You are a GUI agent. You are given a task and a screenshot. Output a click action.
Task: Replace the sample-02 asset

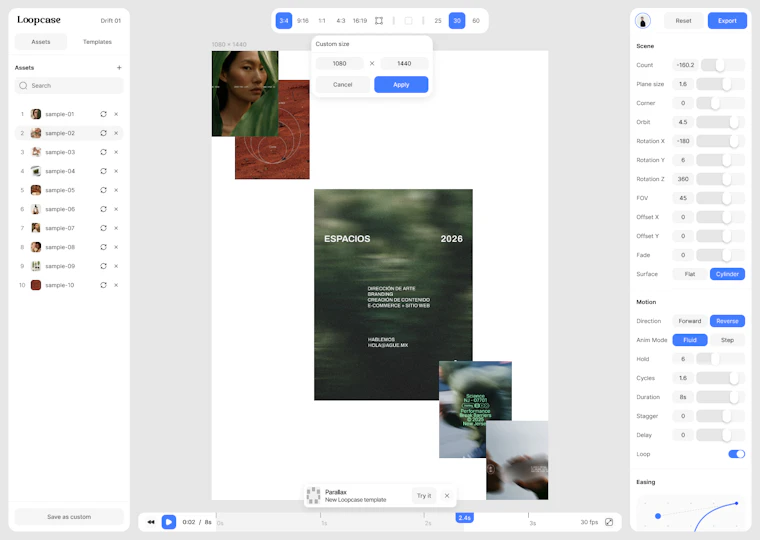103,133
